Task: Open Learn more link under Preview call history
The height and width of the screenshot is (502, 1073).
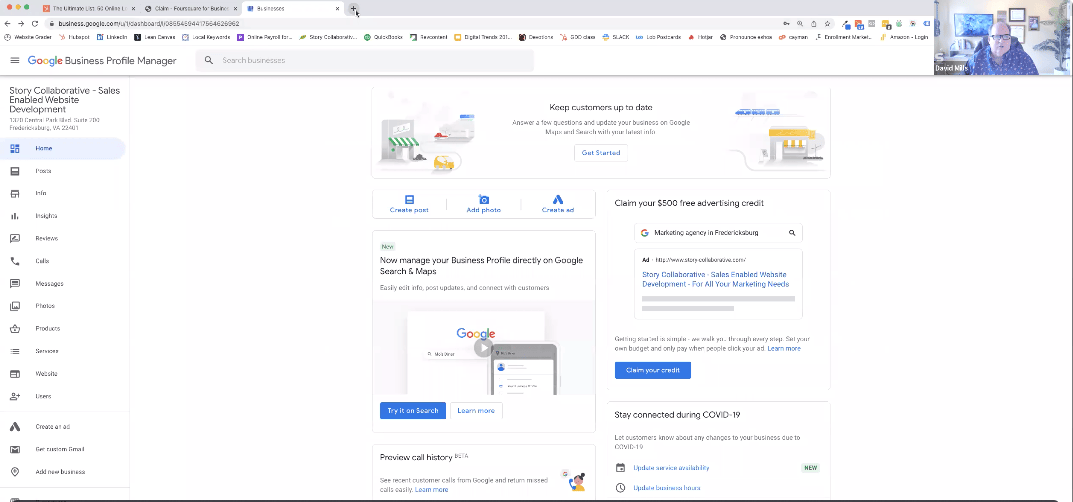Action: click(432, 490)
